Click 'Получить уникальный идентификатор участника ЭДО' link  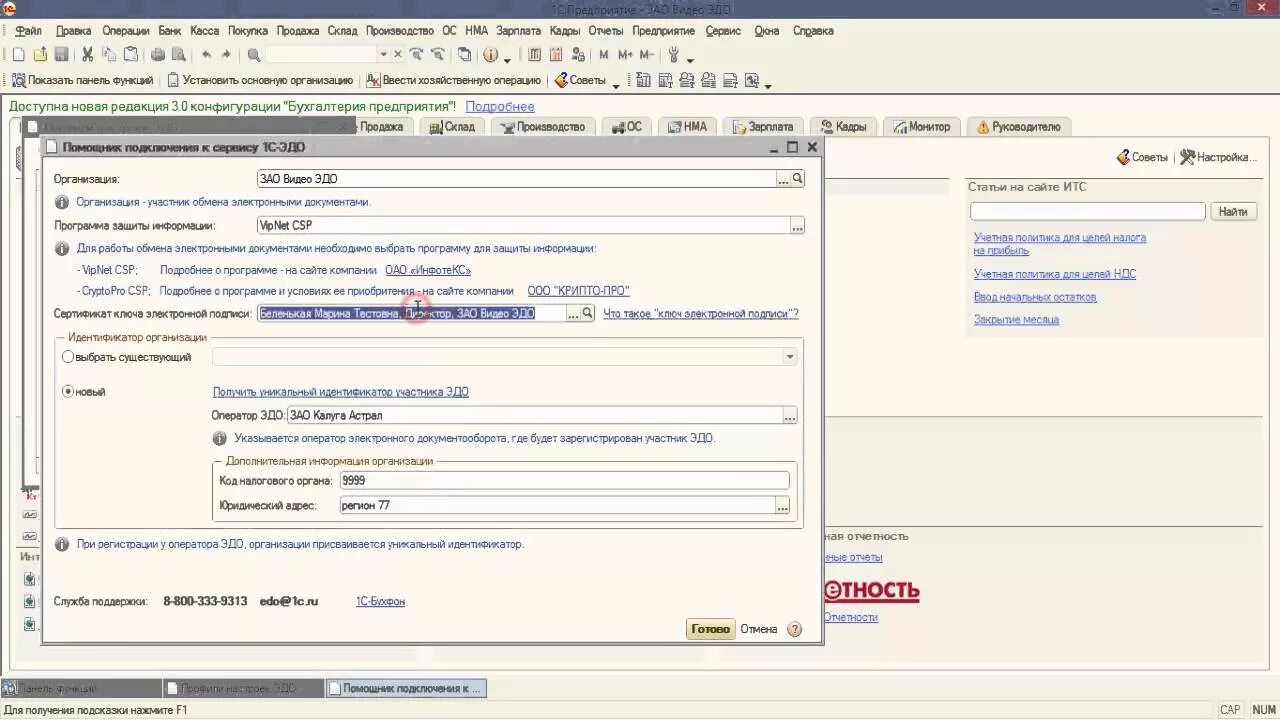tap(340, 392)
